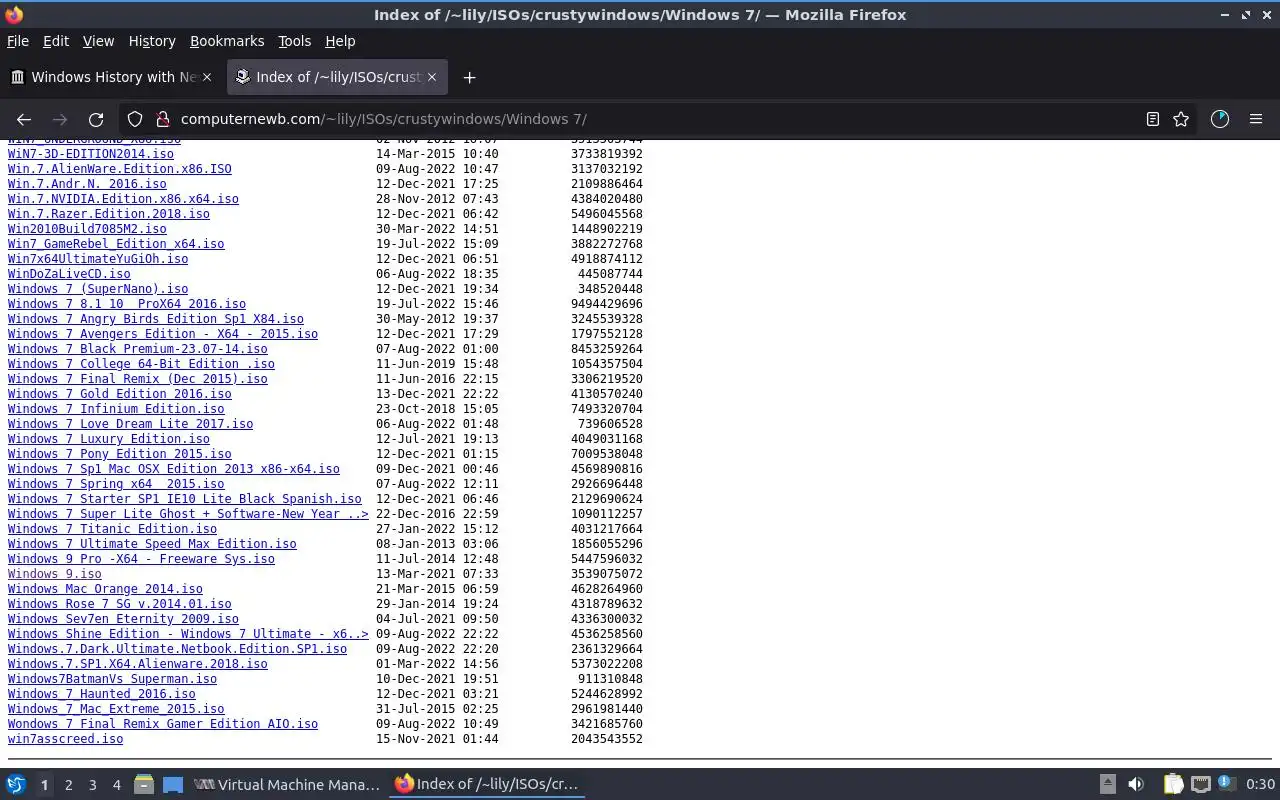
Task: Download WiN7-3D-EDITION2014.iso
Action: (x=90, y=154)
